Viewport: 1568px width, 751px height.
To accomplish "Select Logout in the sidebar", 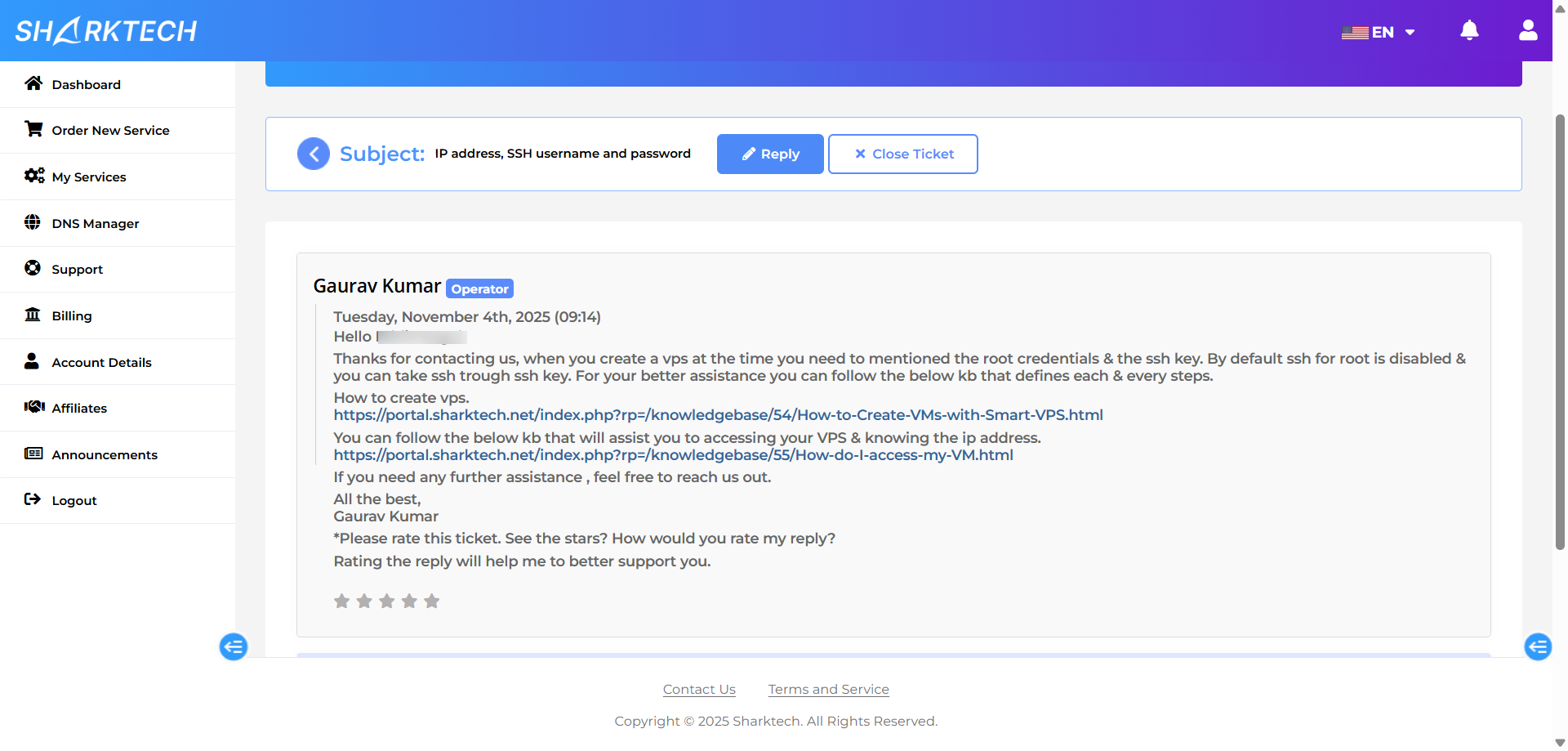I will (118, 501).
